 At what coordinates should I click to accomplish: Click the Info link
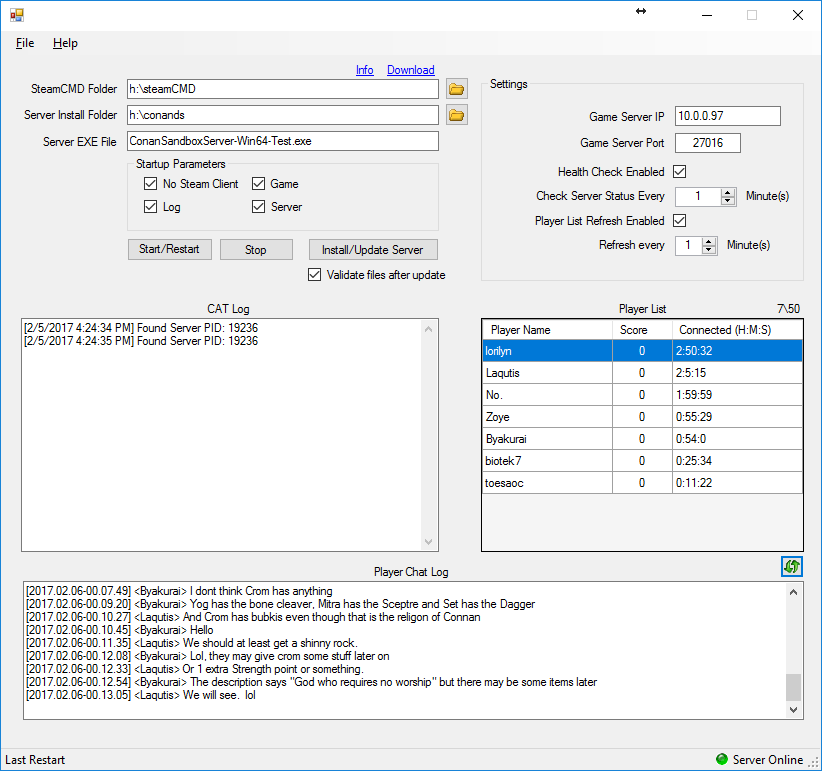point(364,70)
